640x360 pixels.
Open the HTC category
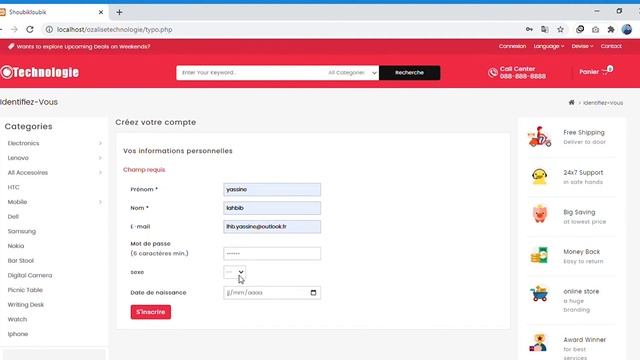(x=13, y=187)
